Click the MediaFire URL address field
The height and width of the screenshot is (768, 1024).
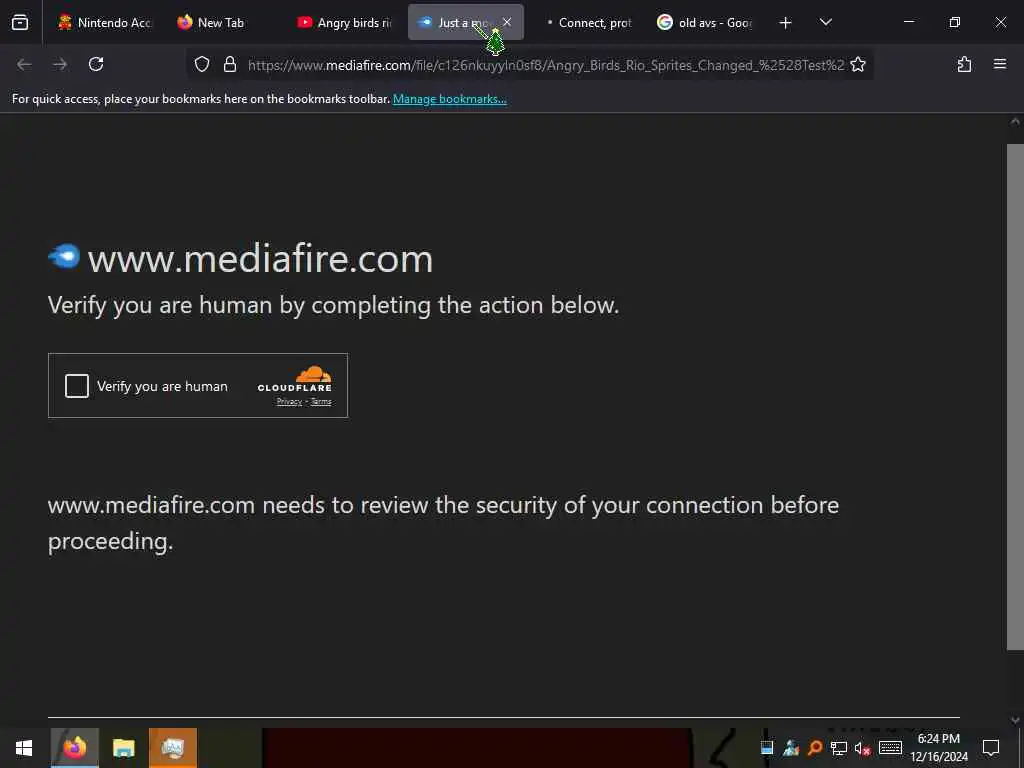pyautogui.click(x=545, y=65)
